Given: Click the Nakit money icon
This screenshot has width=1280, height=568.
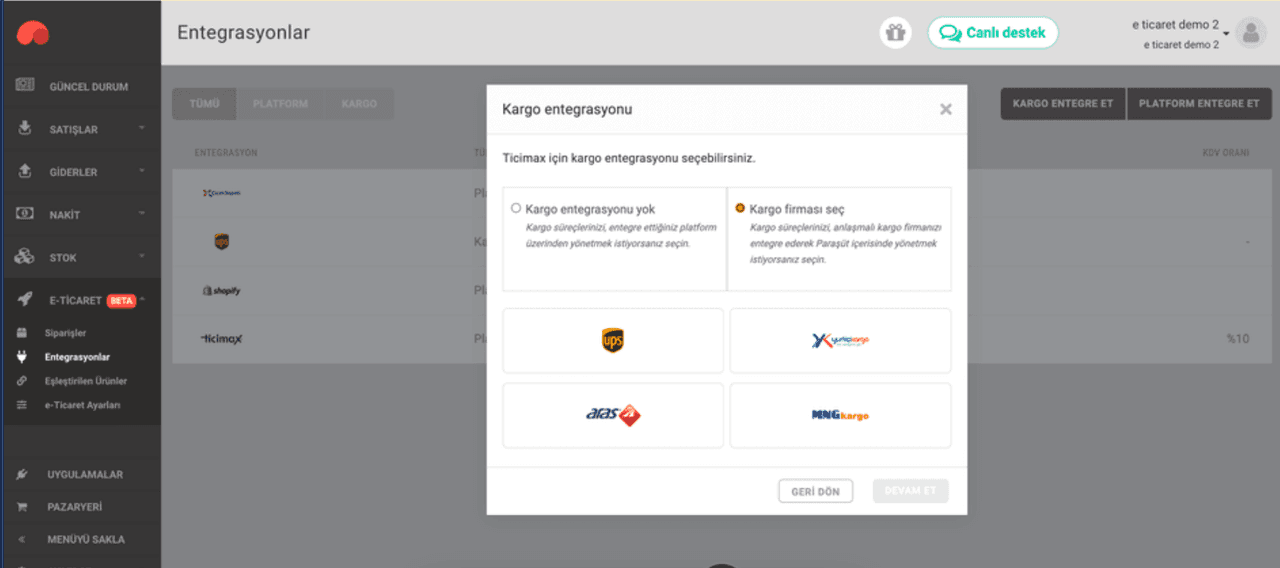Looking at the screenshot, I should point(25,214).
